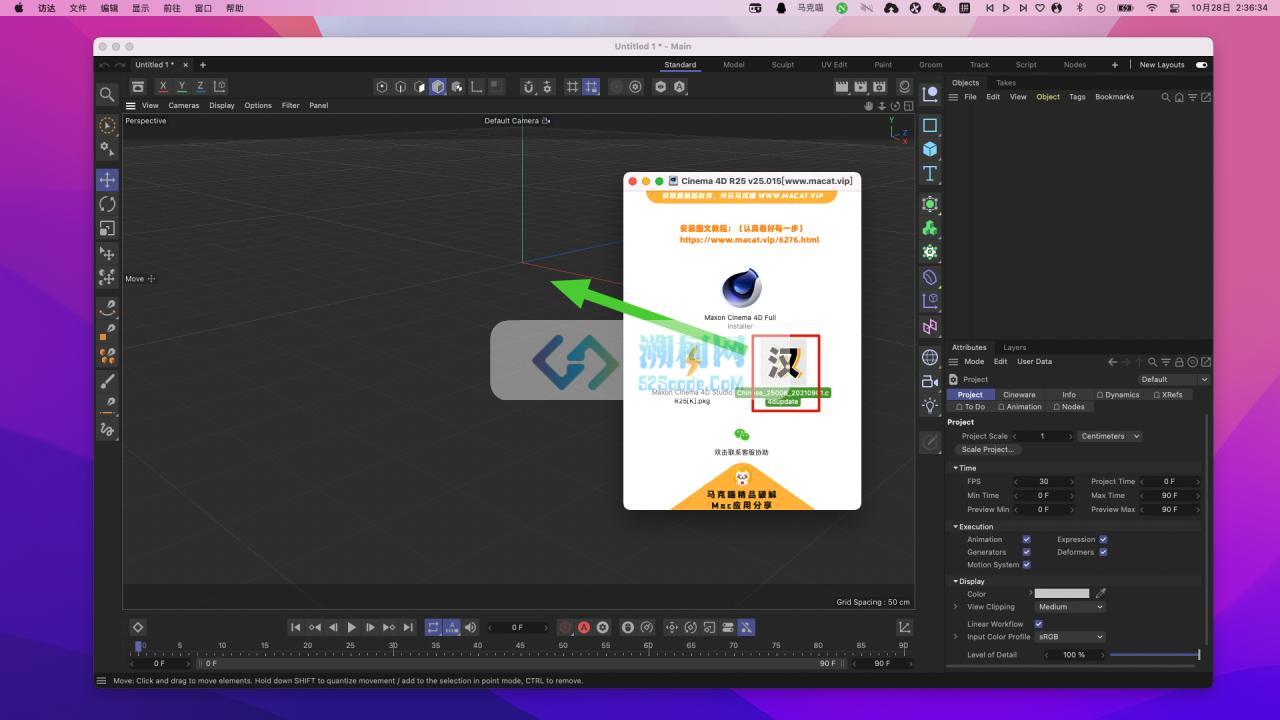1280x720 pixels.
Task: Disable the Linear Workflow checkbox
Action: tap(1038, 624)
